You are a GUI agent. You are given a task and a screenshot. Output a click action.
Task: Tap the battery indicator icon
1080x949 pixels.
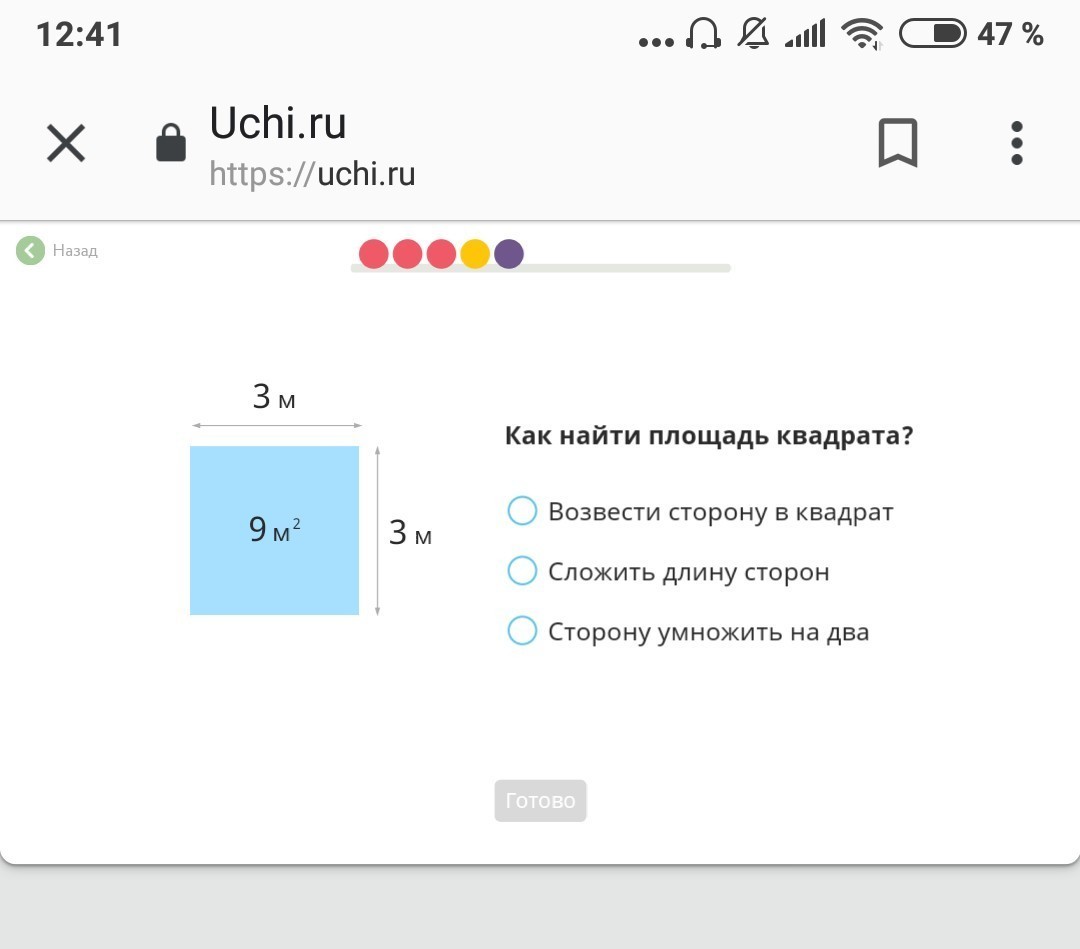pyautogui.click(x=933, y=34)
